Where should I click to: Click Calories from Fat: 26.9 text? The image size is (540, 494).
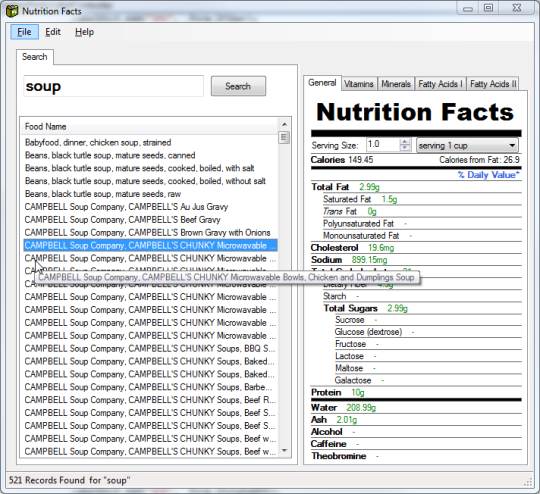479,160
